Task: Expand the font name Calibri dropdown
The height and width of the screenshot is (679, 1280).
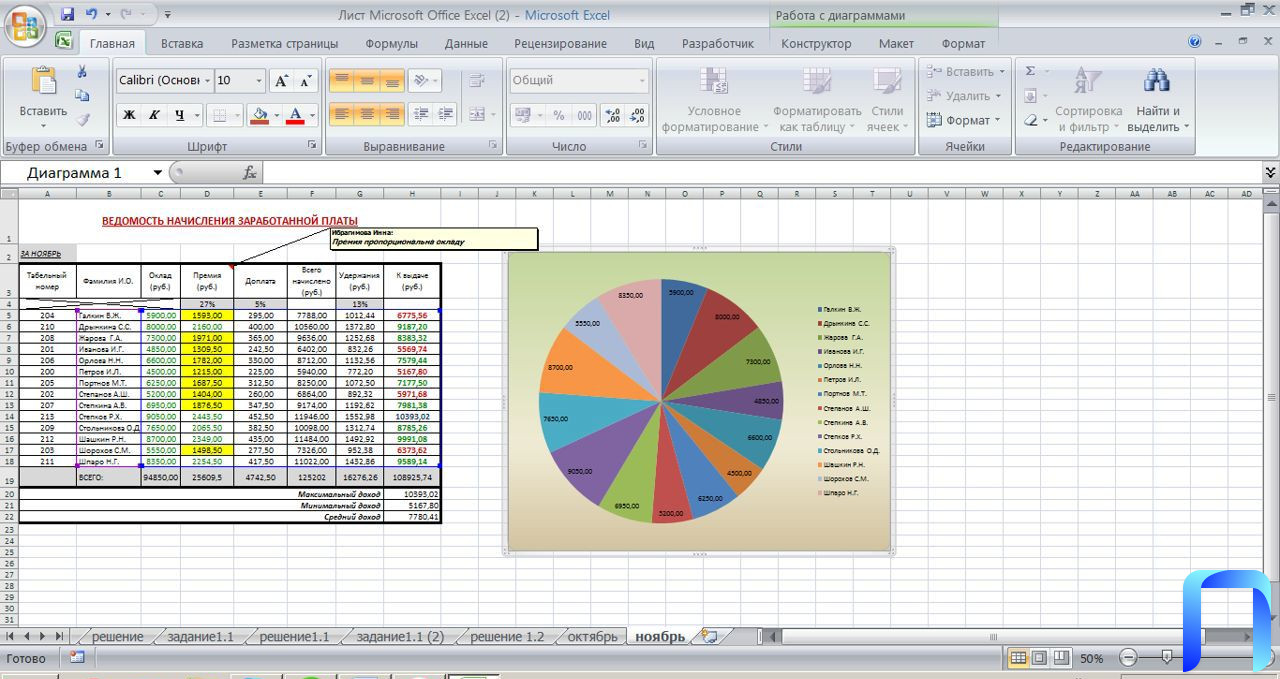Action: pyautogui.click(x=207, y=81)
